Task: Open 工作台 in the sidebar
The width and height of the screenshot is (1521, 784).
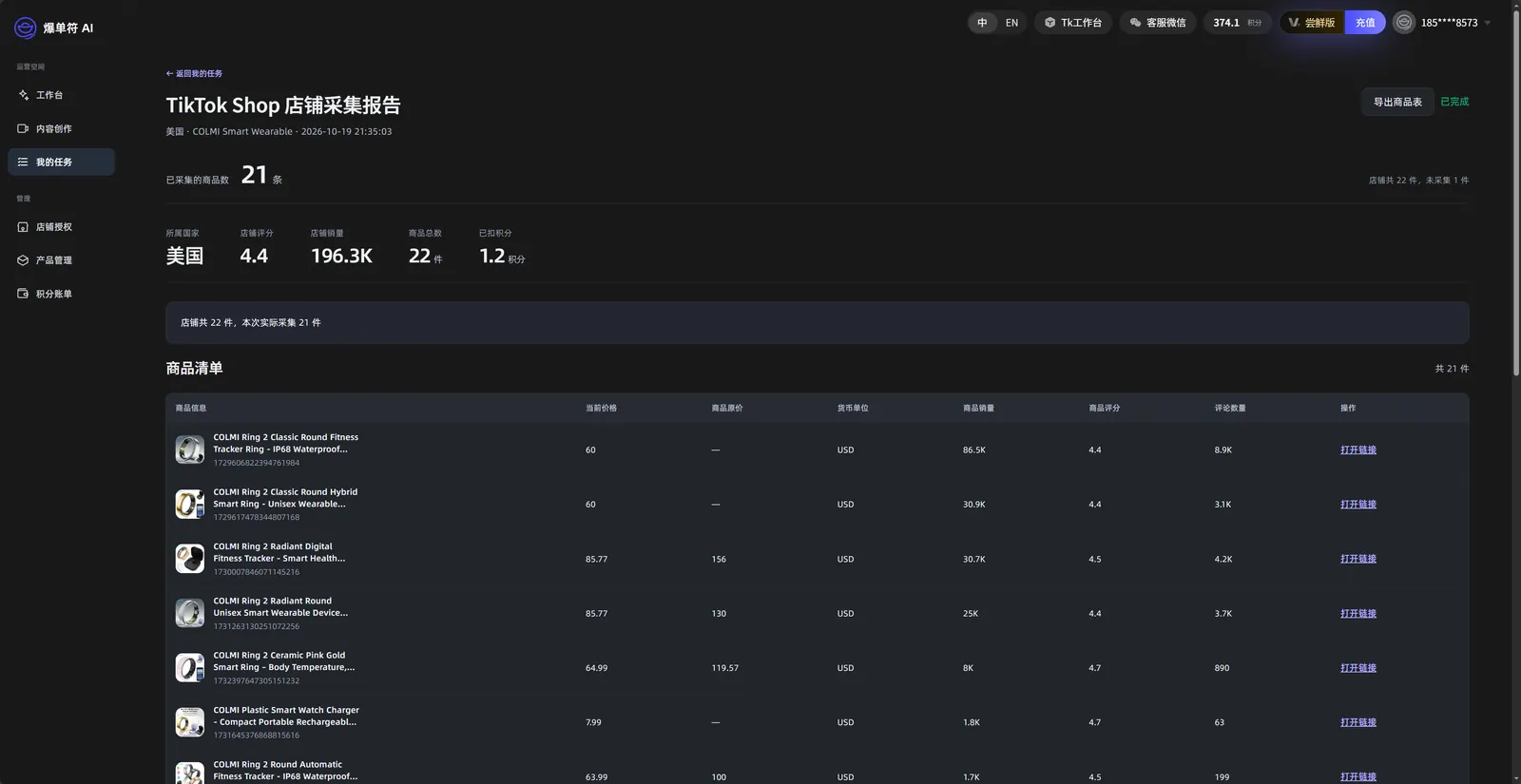Action: coord(61,95)
